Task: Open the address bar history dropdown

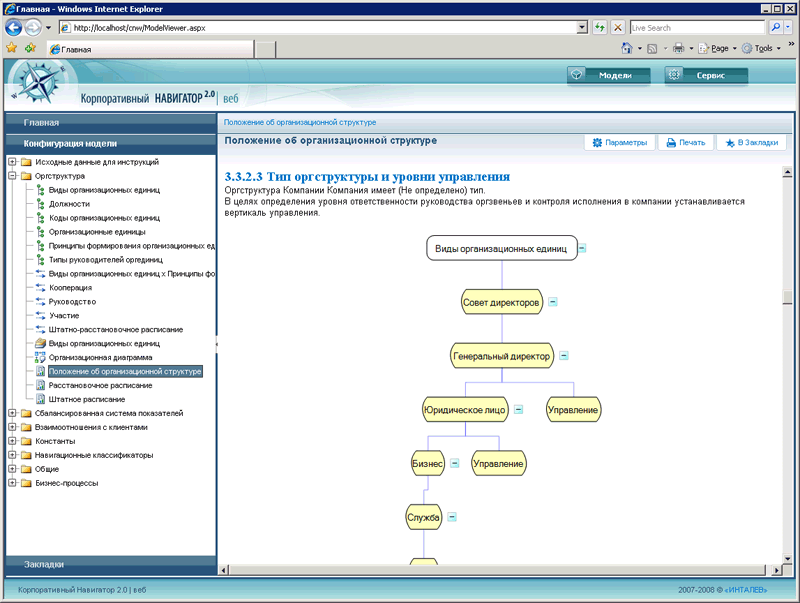Action: tap(582, 28)
